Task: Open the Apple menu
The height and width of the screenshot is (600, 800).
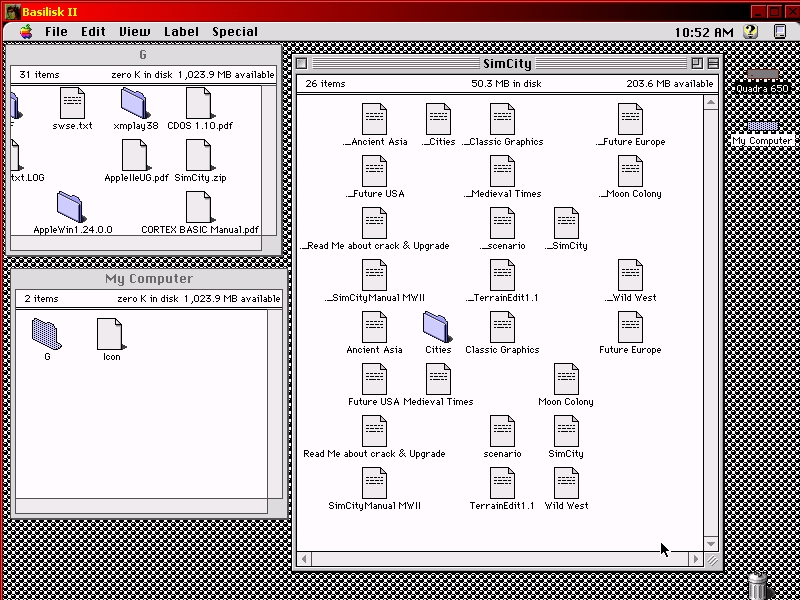Action: 25,31
